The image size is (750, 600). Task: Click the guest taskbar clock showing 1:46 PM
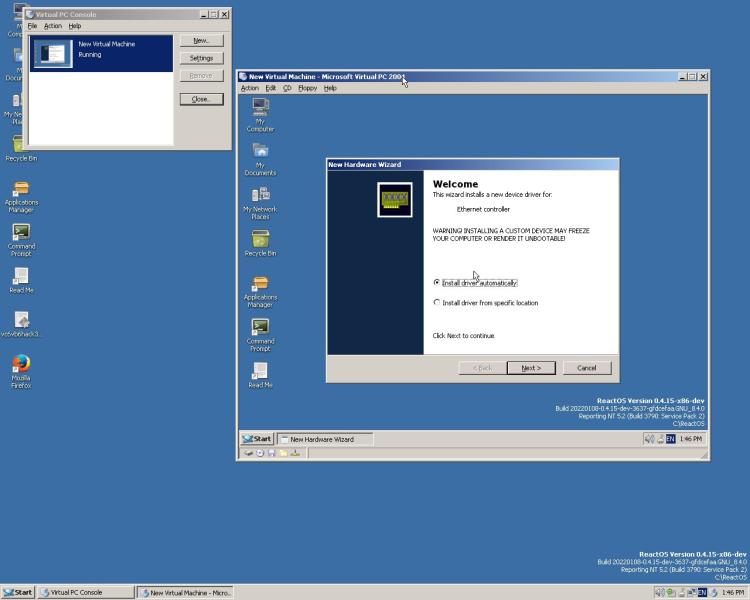click(691, 439)
